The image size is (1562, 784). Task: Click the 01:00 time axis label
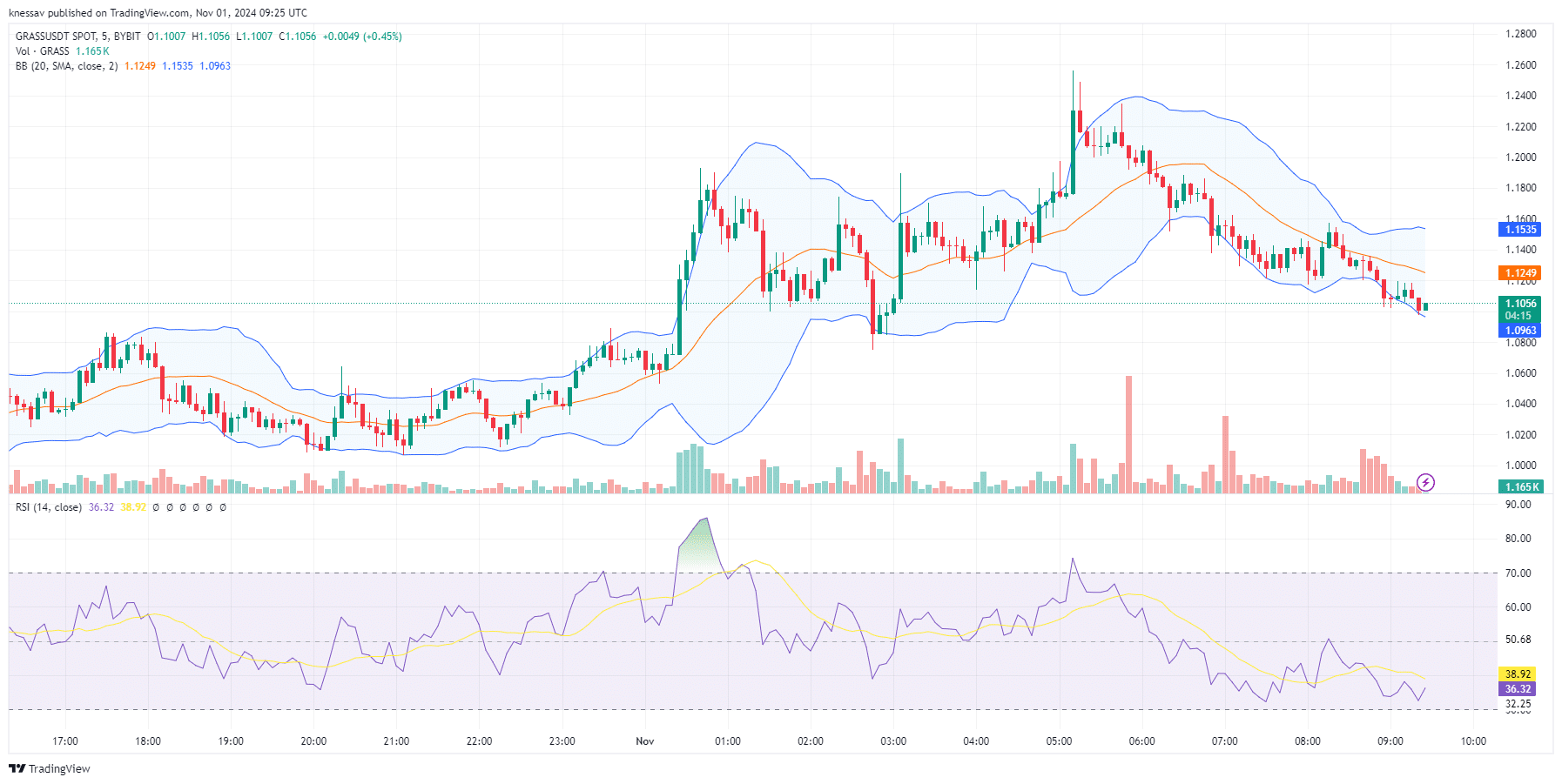(x=728, y=741)
